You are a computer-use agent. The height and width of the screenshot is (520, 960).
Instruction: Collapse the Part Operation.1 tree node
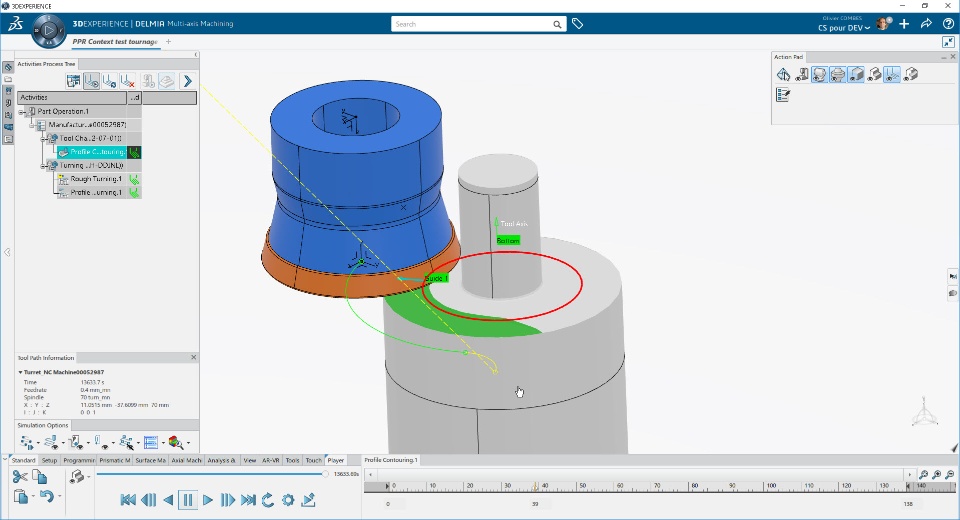(21, 112)
